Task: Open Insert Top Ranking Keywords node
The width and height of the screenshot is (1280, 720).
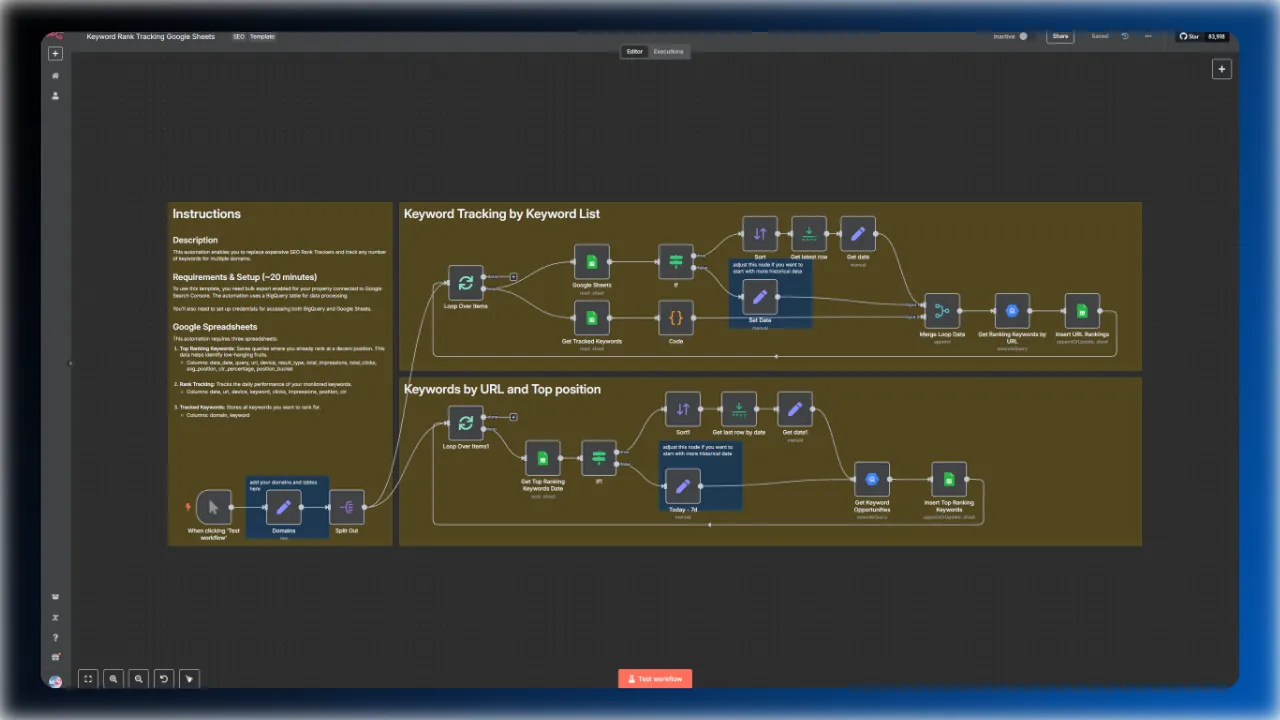Action: pyautogui.click(x=949, y=479)
